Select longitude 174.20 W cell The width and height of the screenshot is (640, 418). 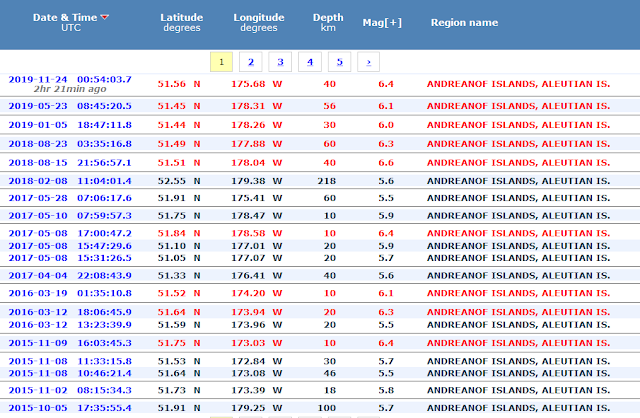coord(257,293)
